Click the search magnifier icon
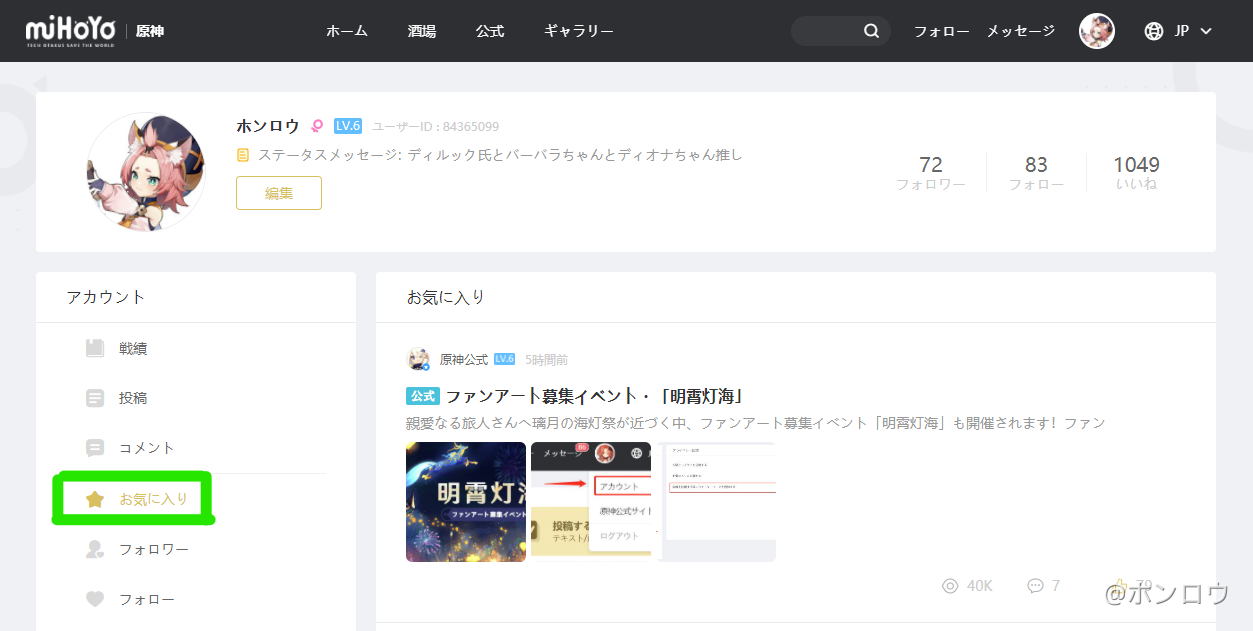The height and width of the screenshot is (631, 1253). [x=870, y=31]
